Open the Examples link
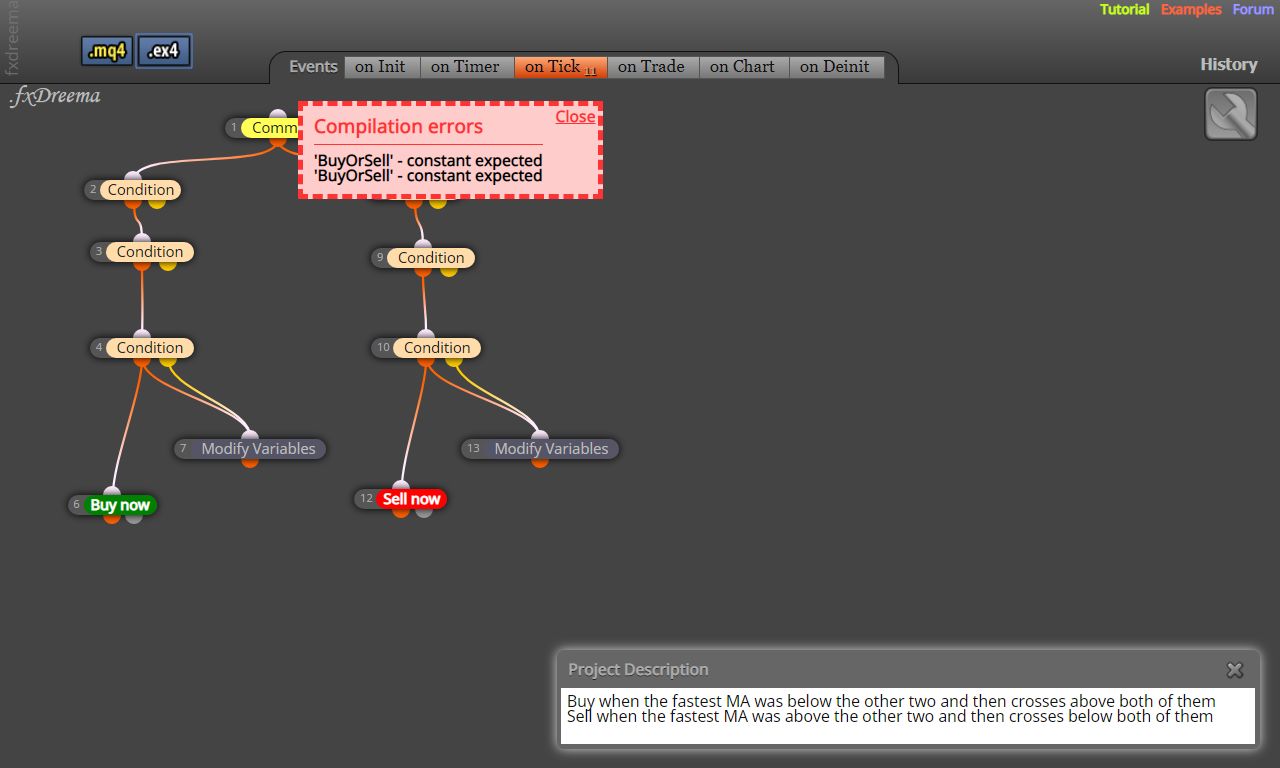The width and height of the screenshot is (1280, 768). tap(1191, 10)
